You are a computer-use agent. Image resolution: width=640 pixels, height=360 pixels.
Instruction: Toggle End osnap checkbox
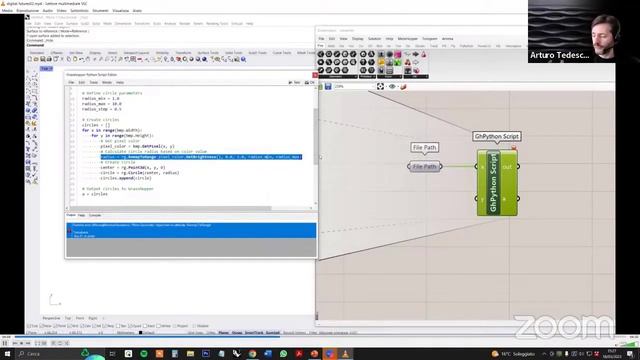click(x=29, y=326)
